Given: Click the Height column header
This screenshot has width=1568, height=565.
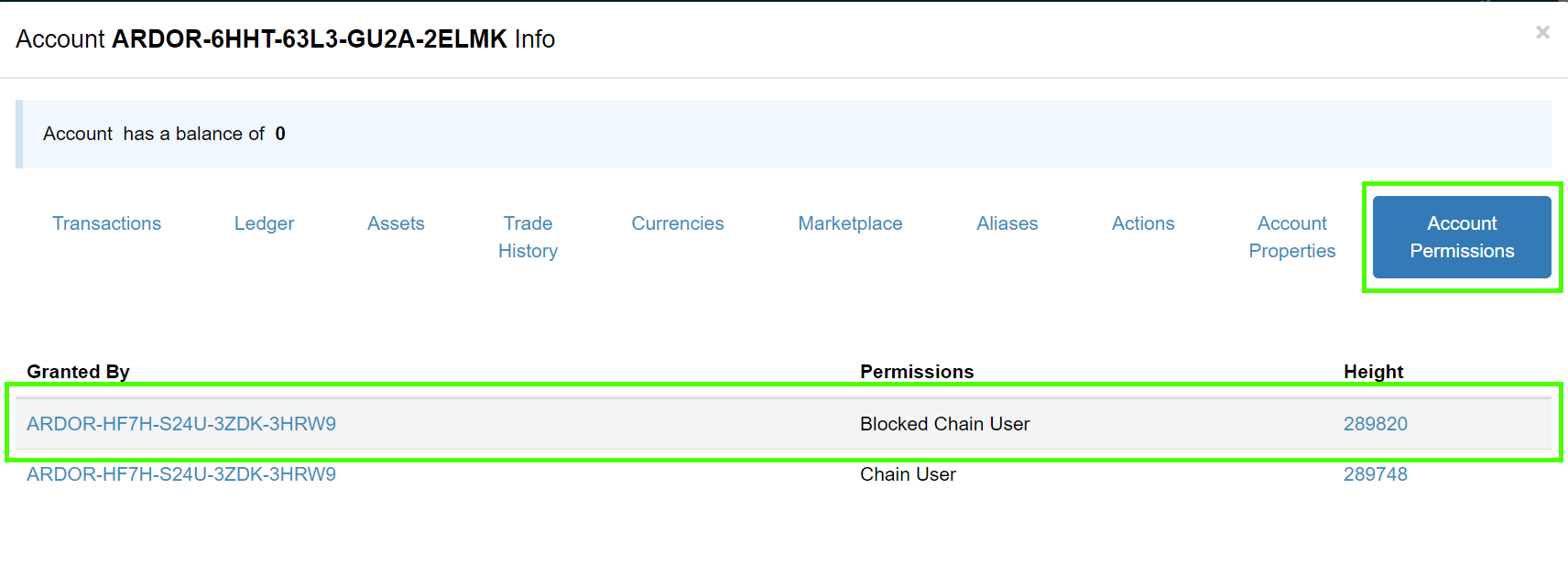Looking at the screenshot, I should click(x=1373, y=372).
